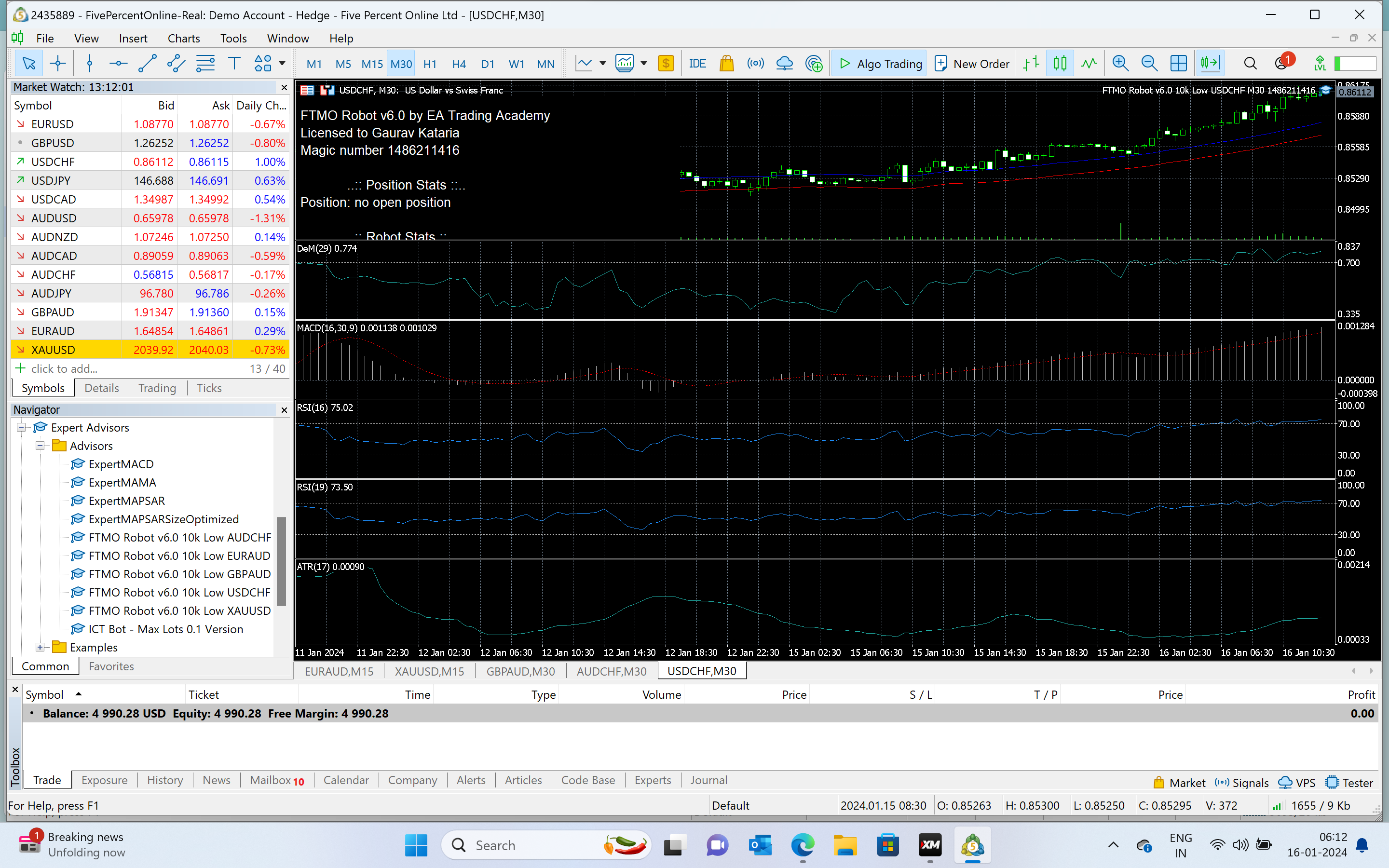Switch to Details tab in Market Watch
The width and height of the screenshot is (1389, 868).
102,388
